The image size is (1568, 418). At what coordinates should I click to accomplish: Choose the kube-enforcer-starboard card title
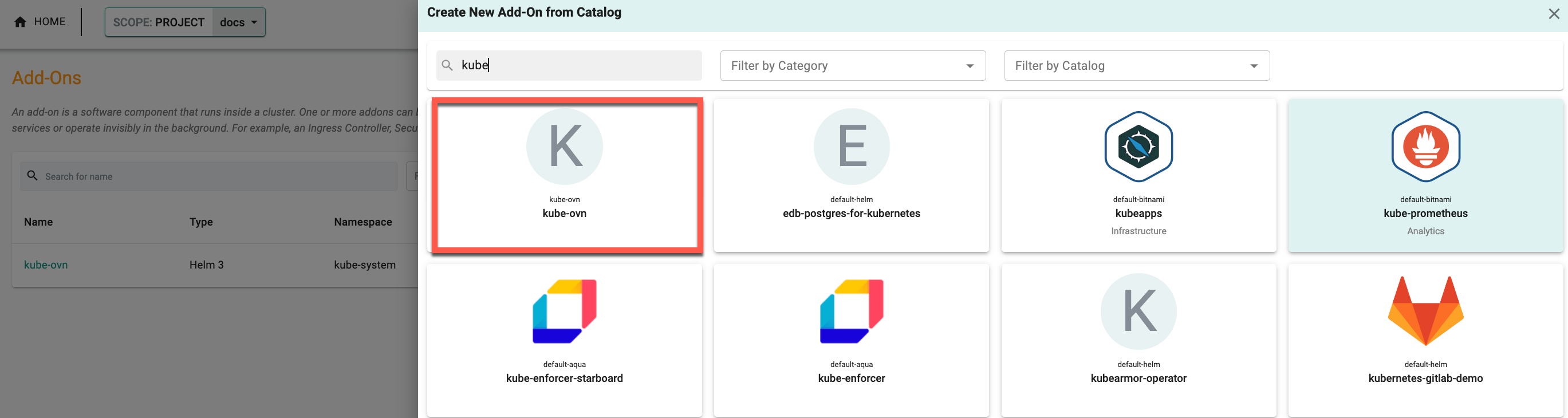pos(564,378)
